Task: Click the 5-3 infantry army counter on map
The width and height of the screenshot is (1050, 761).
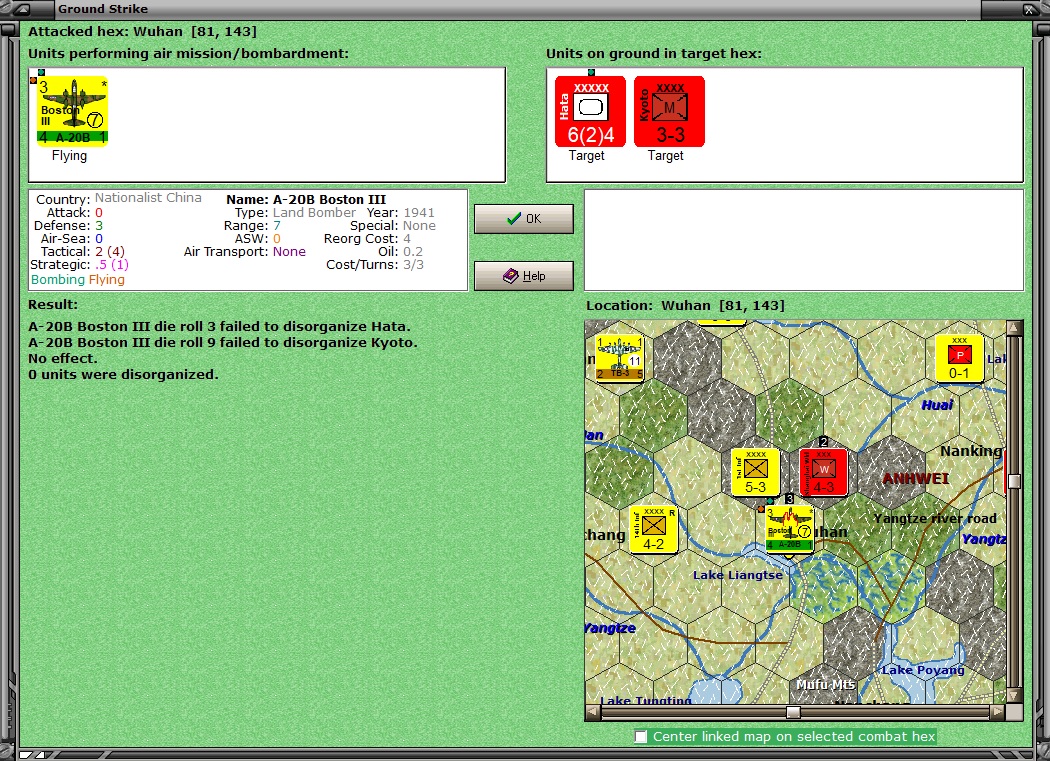Action: click(x=755, y=472)
